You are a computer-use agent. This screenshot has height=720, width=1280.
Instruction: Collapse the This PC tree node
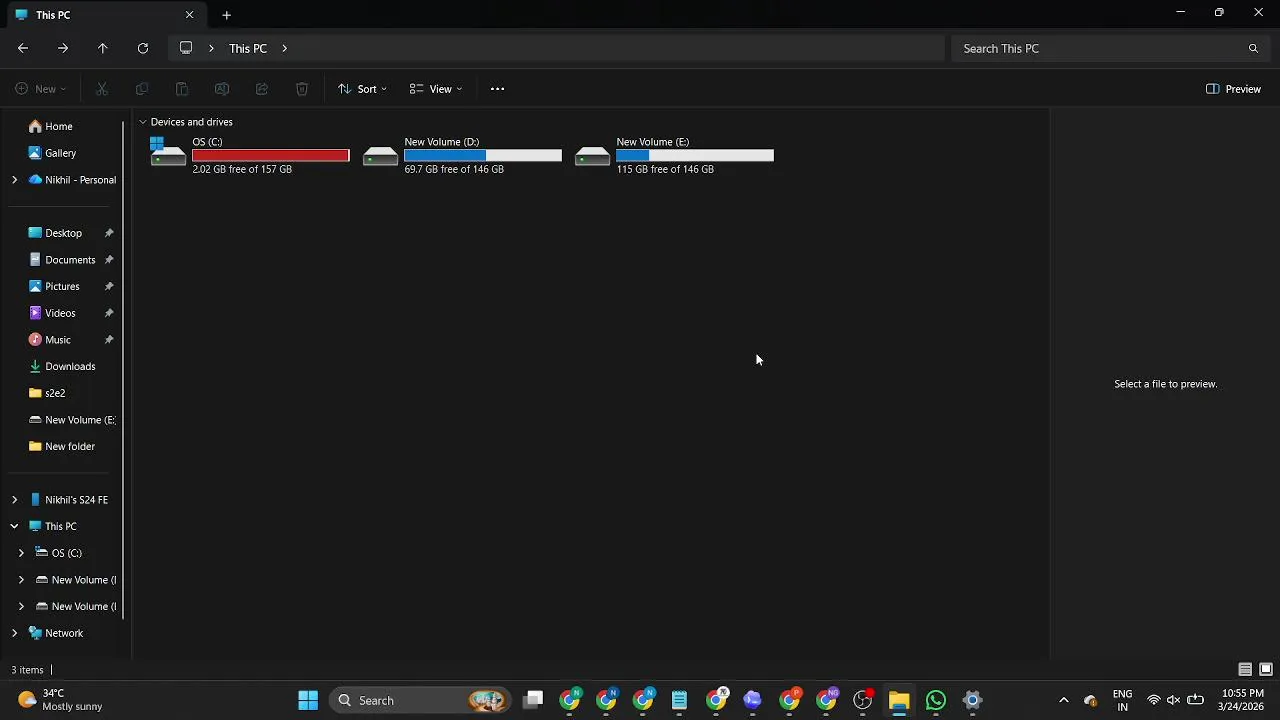tap(14, 526)
